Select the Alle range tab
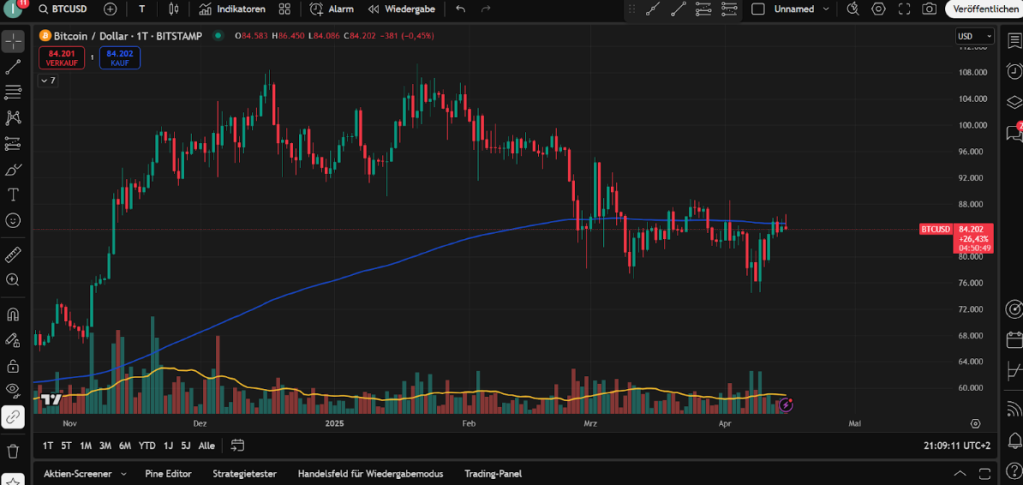Viewport: 1023px width, 485px height. tap(206, 446)
